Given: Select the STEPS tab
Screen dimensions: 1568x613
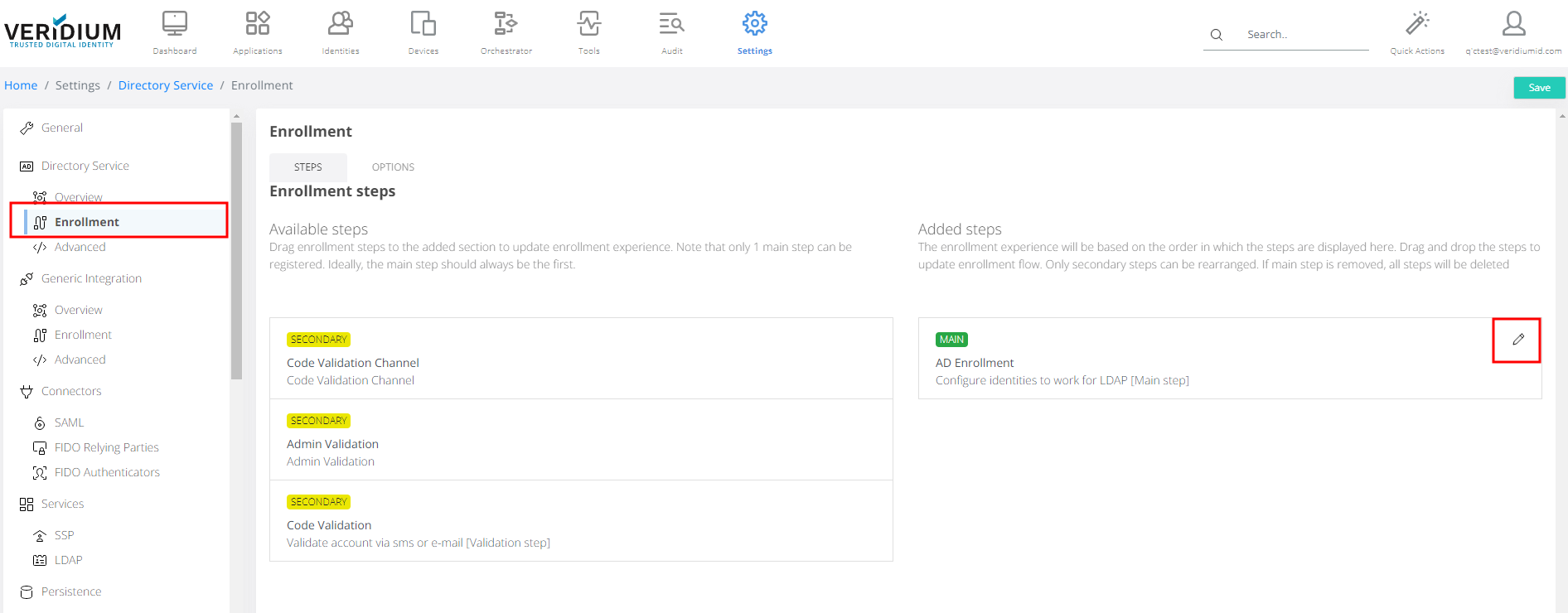Looking at the screenshot, I should pyautogui.click(x=308, y=167).
